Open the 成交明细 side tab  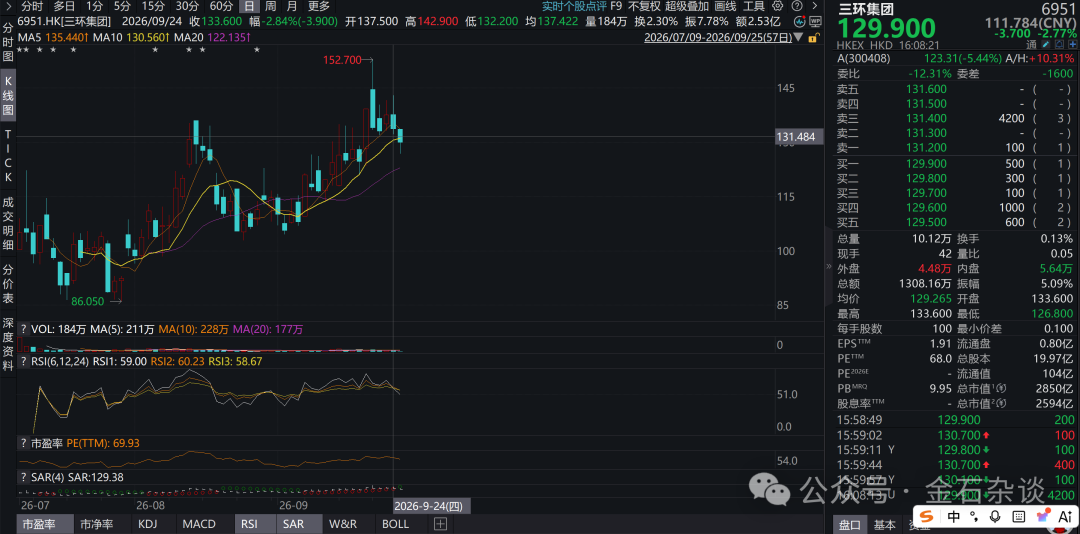coord(8,223)
